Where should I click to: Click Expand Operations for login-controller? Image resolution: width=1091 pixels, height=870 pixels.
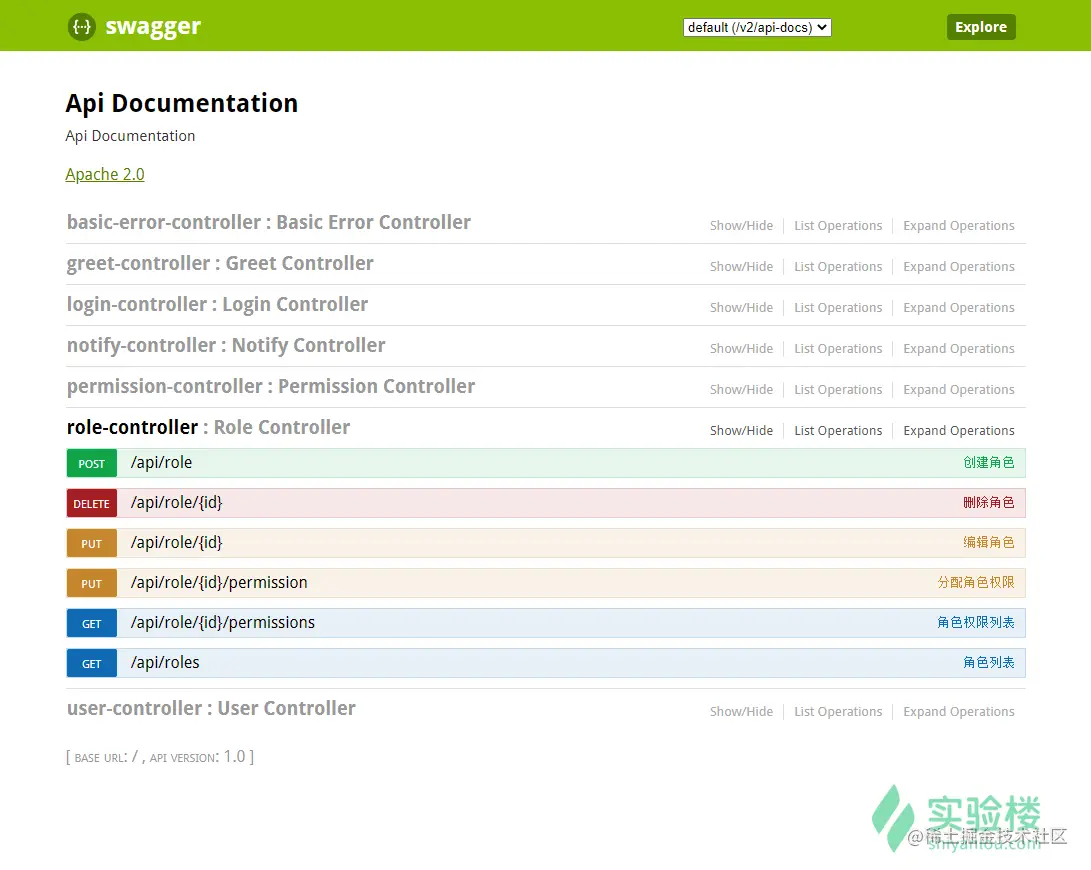(959, 308)
